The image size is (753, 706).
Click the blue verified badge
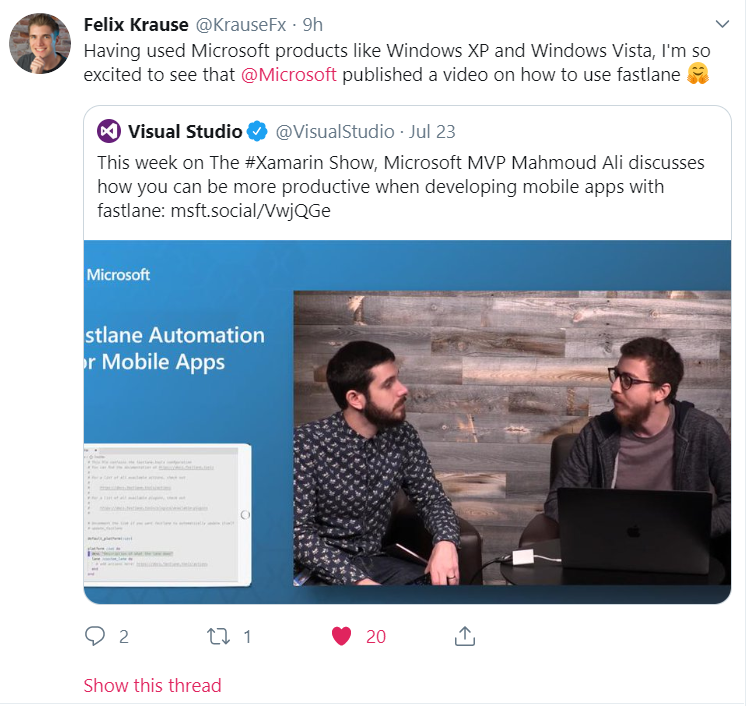(x=257, y=131)
